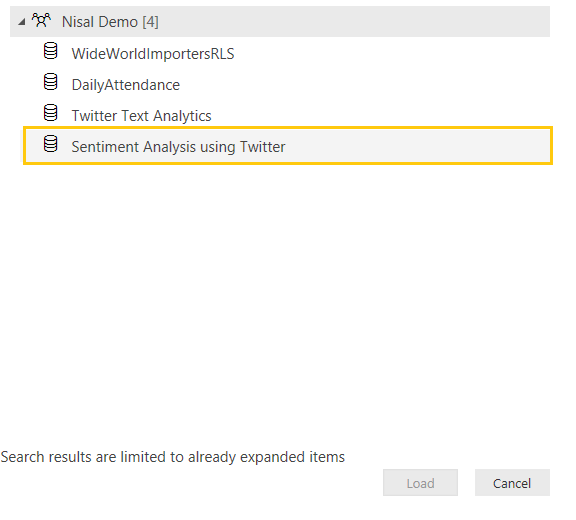The width and height of the screenshot is (576, 520).
Task: Click the Load button
Action: coord(420,483)
